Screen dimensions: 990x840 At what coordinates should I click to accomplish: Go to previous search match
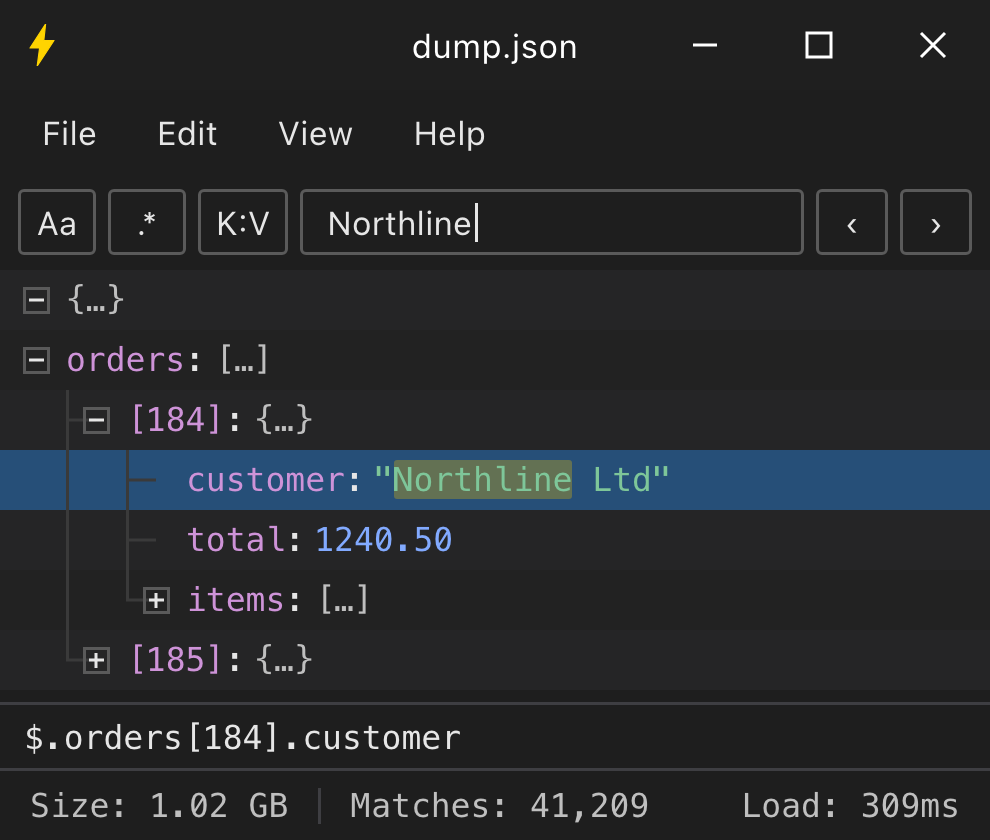coord(852,222)
